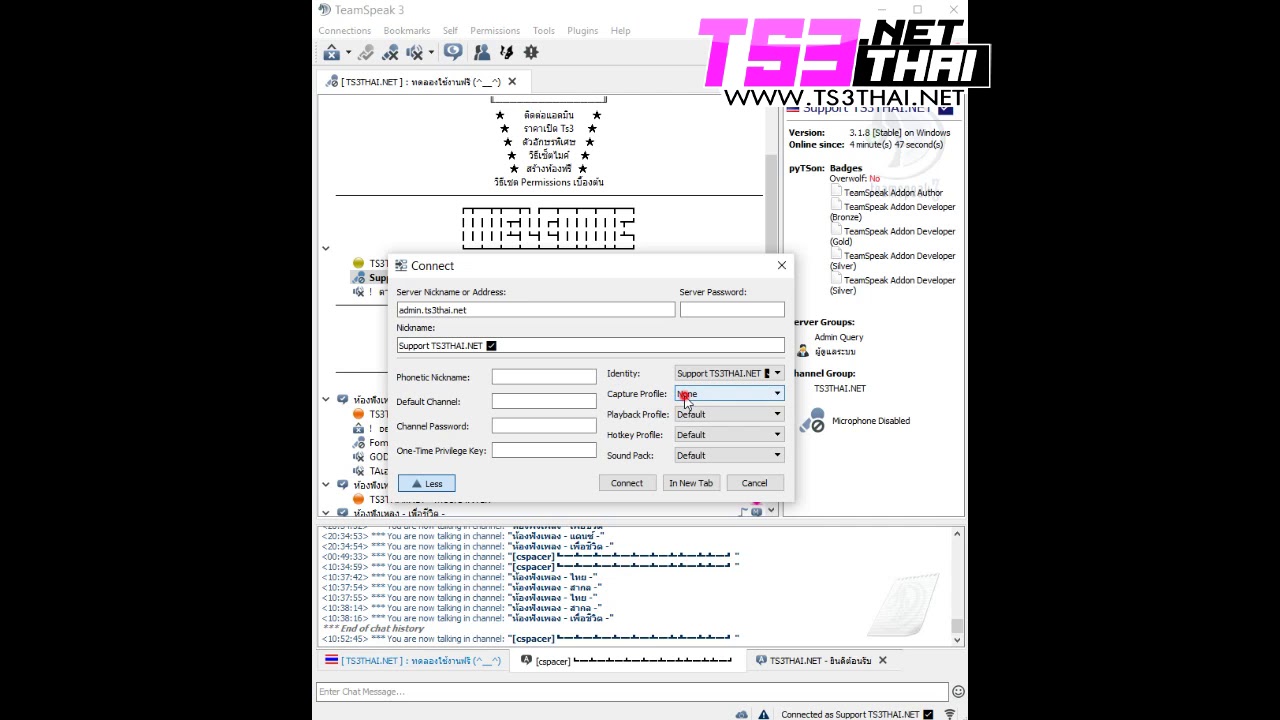Close the top TS3THAI.NET server tab

pyautogui.click(x=512, y=82)
